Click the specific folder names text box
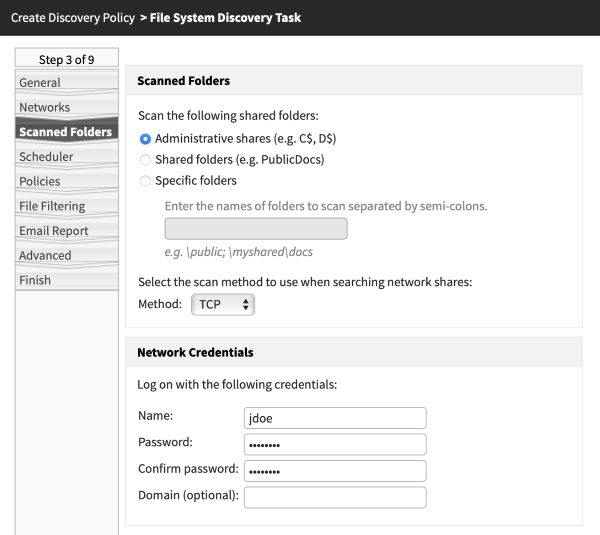 pos(255,229)
